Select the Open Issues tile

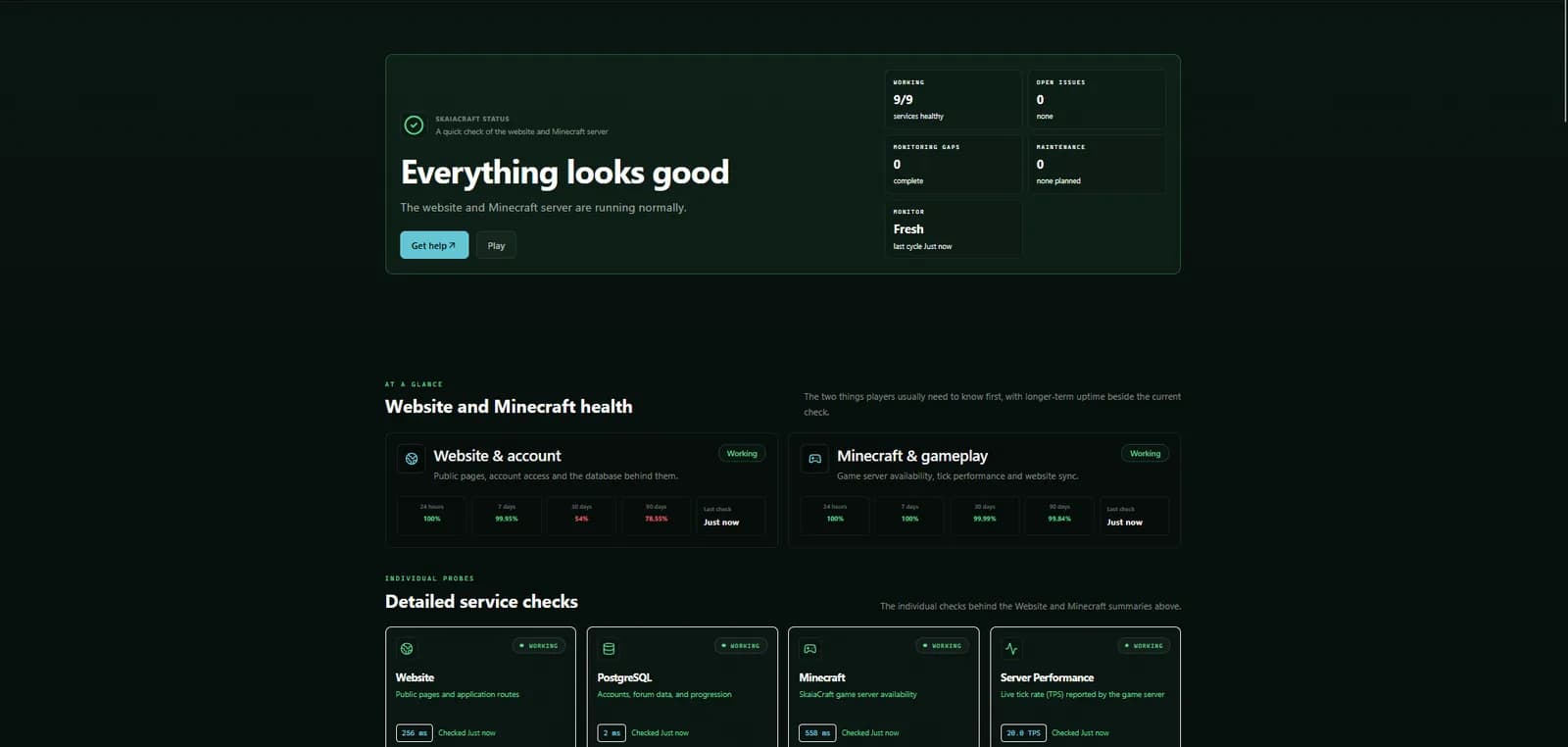(1097, 99)
